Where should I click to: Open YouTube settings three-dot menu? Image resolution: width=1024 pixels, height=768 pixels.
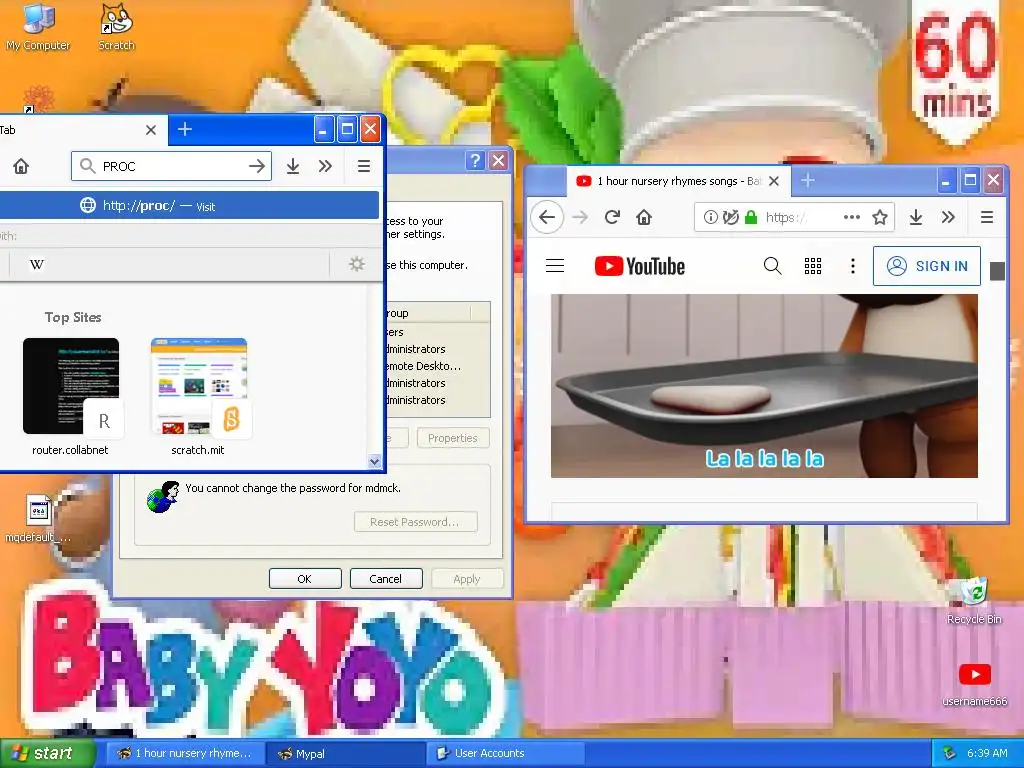[852, 266]
